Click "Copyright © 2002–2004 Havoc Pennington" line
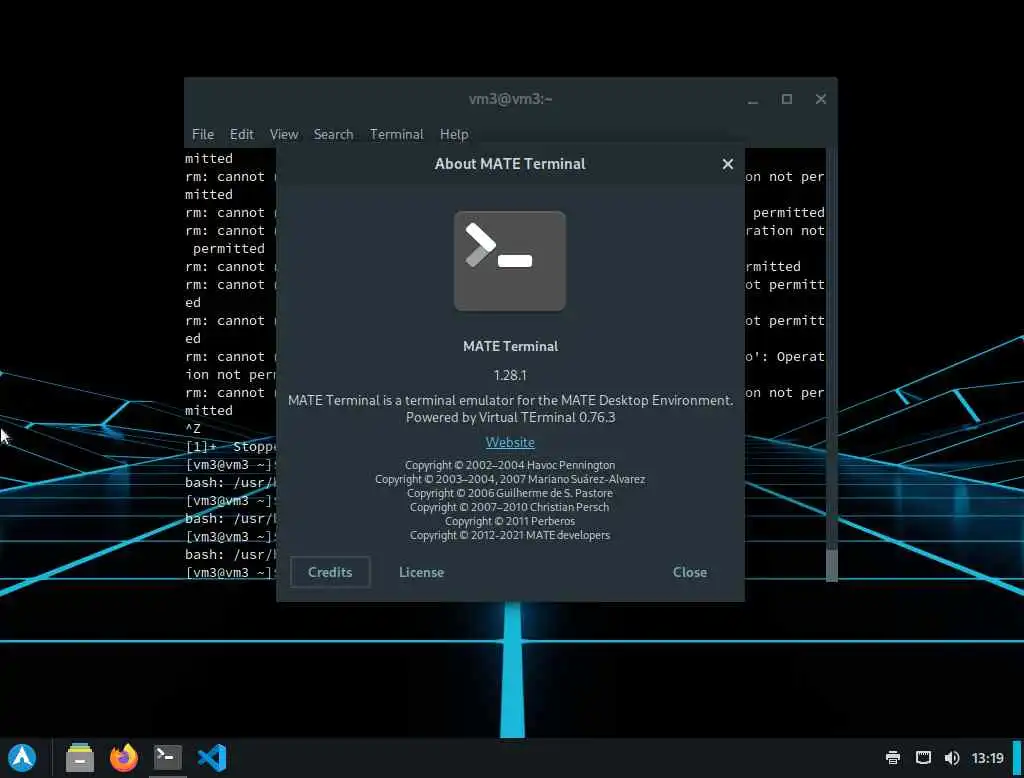1024x778 pixels. click(510, 465)
